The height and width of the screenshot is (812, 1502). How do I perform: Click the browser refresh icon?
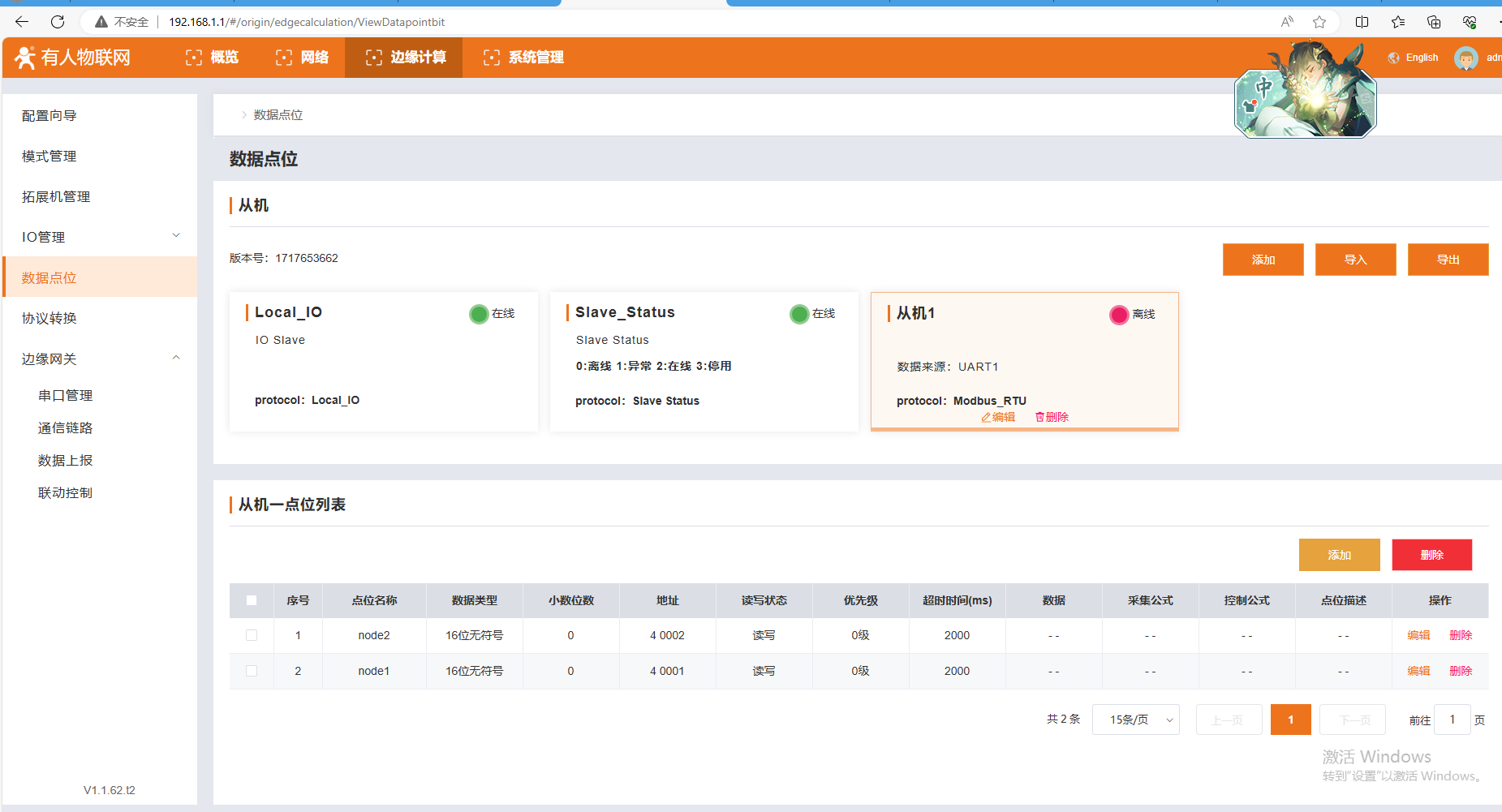(x=58, y=22)
